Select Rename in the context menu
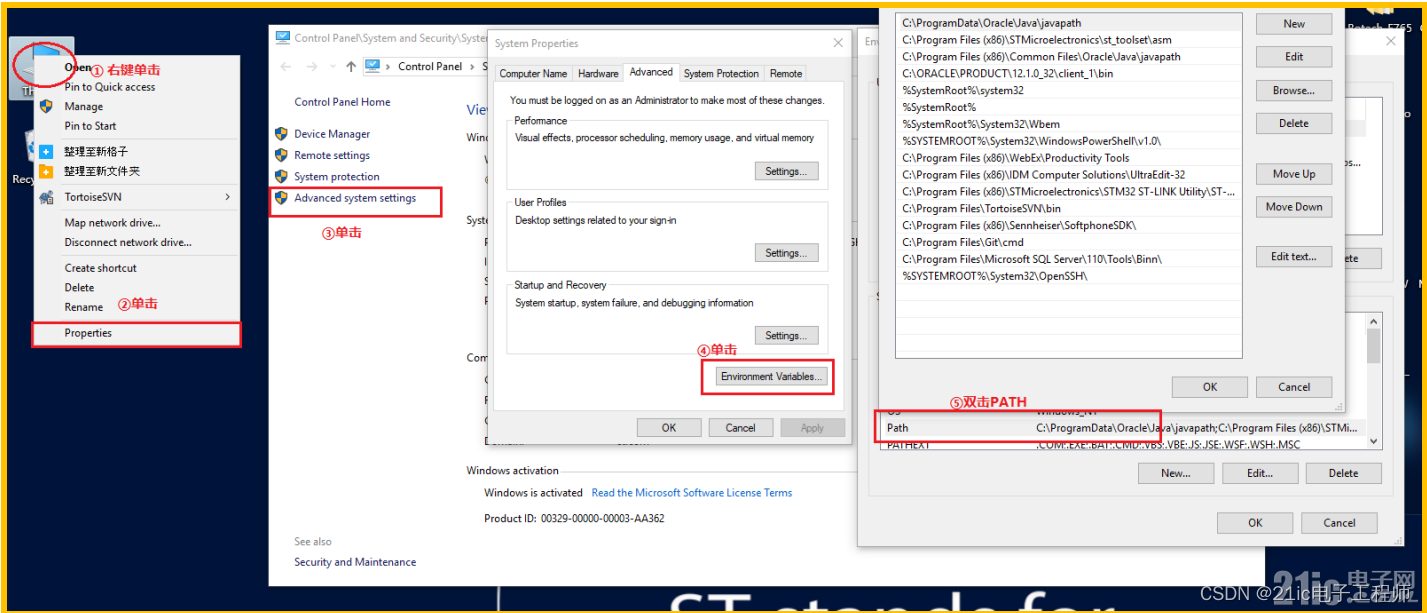This screenshot has width=1427, height=613. pyautogui.click(x=84, y=307)
